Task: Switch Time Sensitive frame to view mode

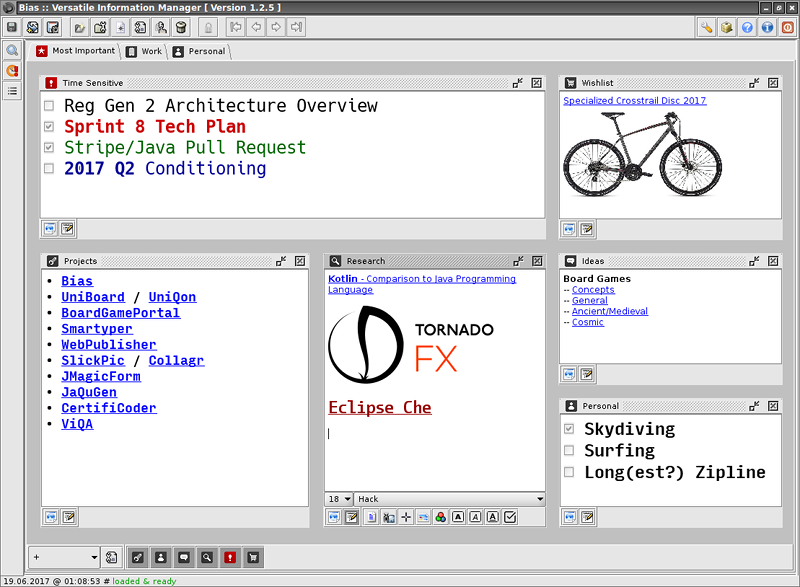Action: pos(50,229)
